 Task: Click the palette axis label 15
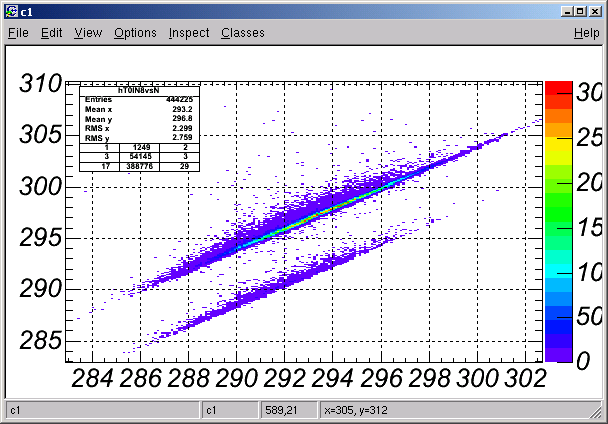(x=590, y=227)
